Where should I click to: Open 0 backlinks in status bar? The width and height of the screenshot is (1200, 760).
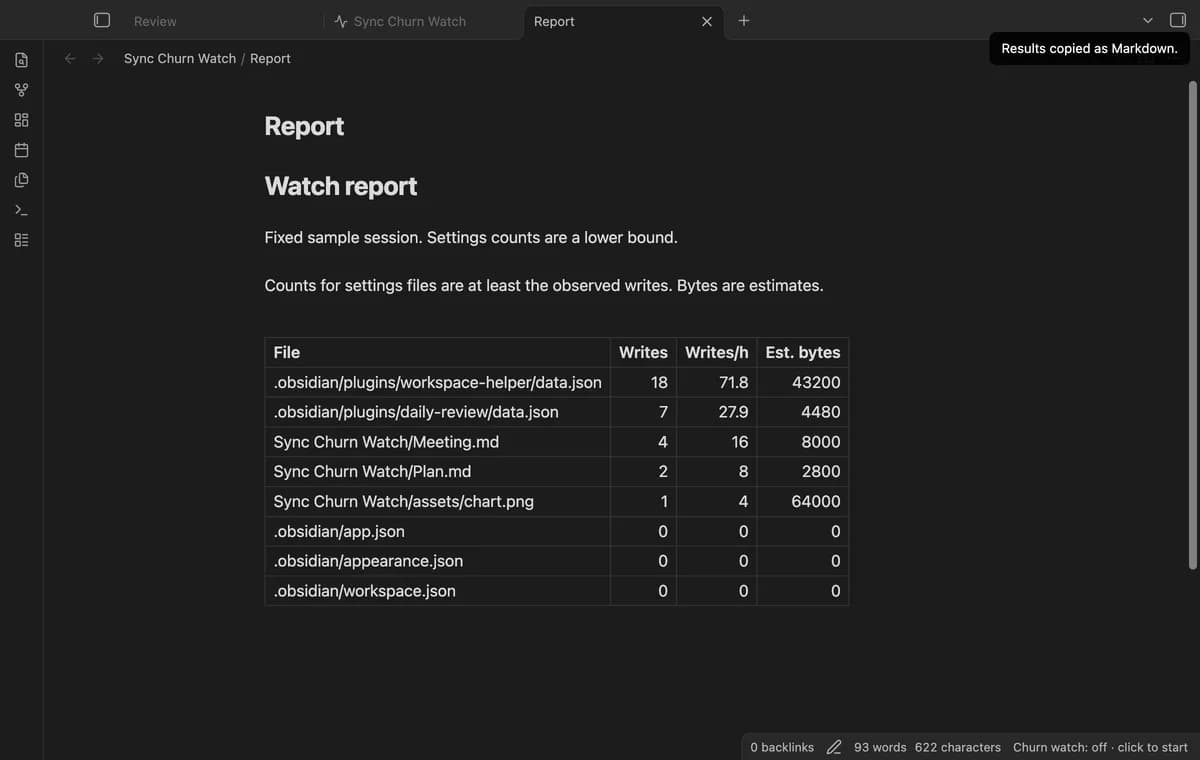[x=782, y=747]
